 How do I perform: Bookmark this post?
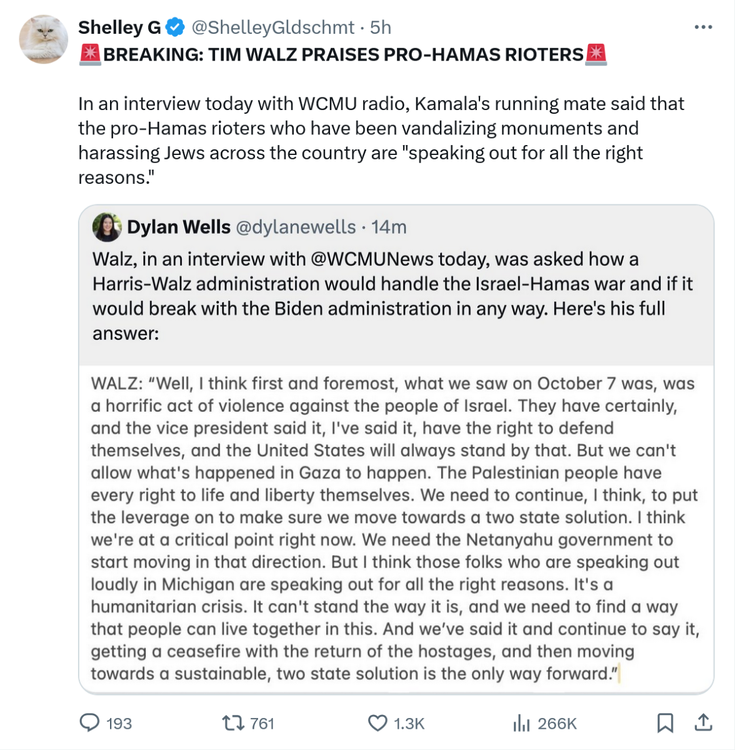coord(665,723)
